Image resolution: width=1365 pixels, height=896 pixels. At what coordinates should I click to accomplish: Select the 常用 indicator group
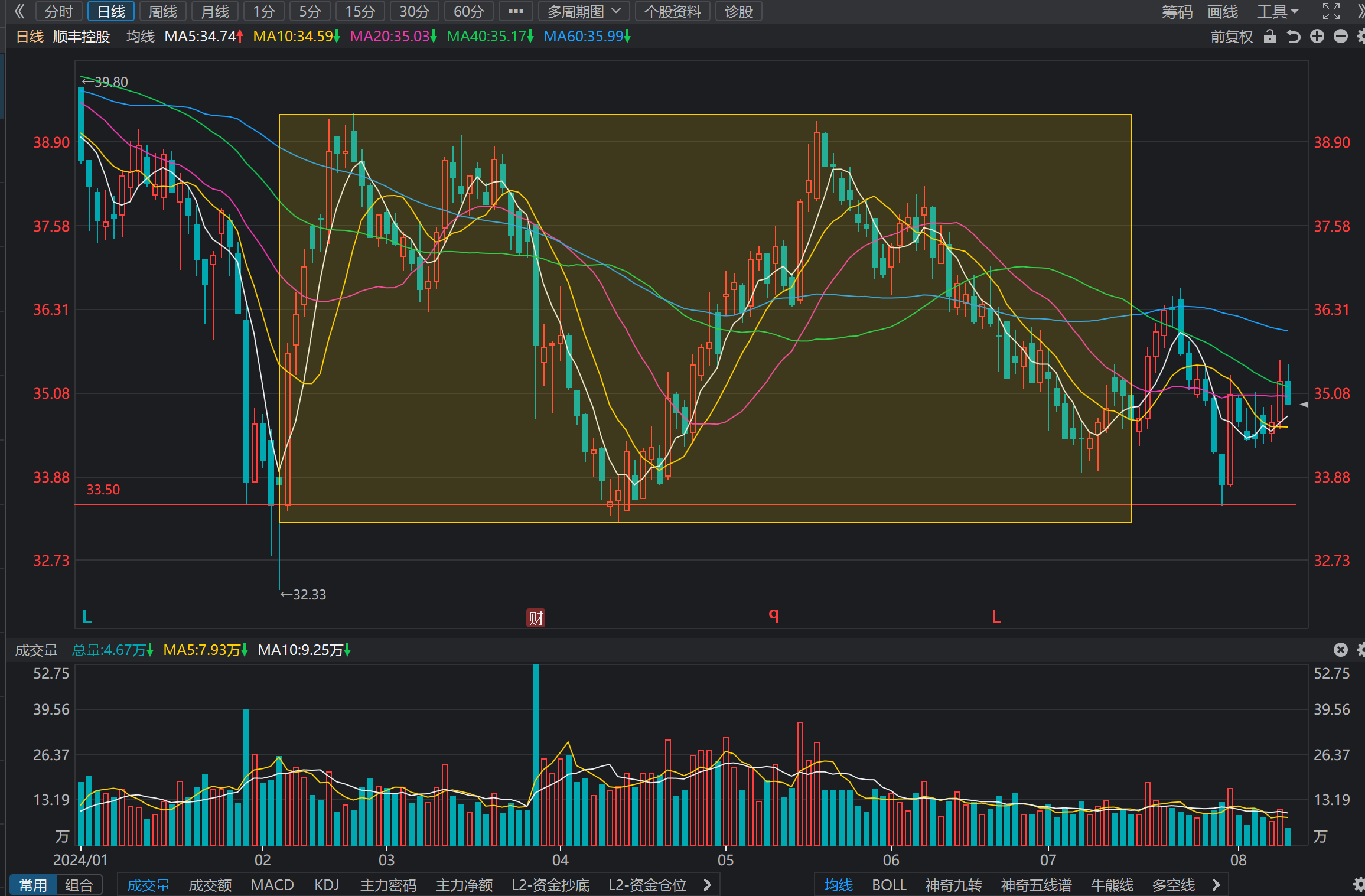[x=33, y=885]
